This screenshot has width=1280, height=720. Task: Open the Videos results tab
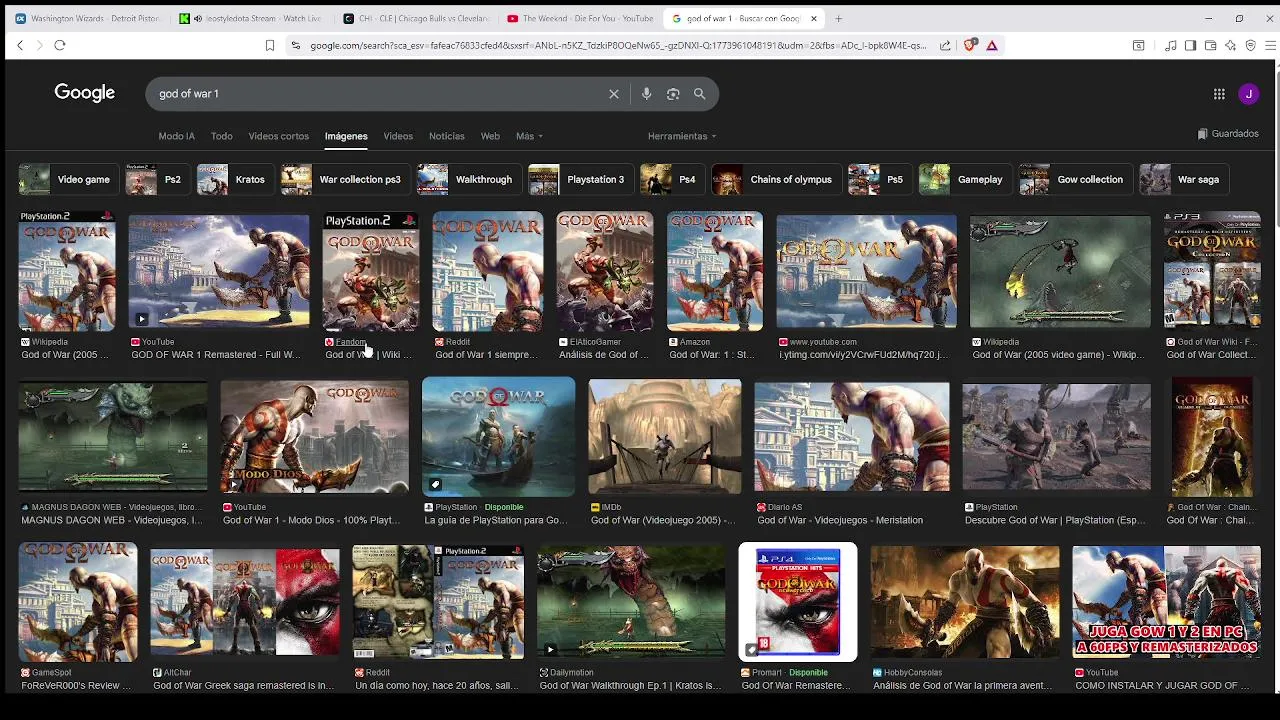pyautogui.click(x=398, y=136)
